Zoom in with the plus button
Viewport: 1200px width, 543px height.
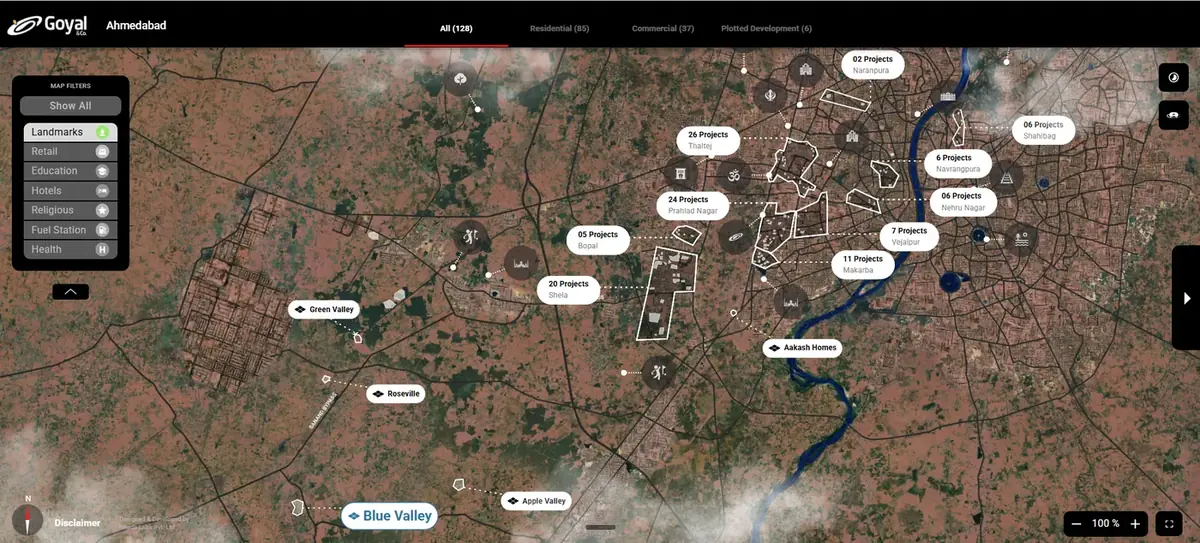tap(1135, 523)
